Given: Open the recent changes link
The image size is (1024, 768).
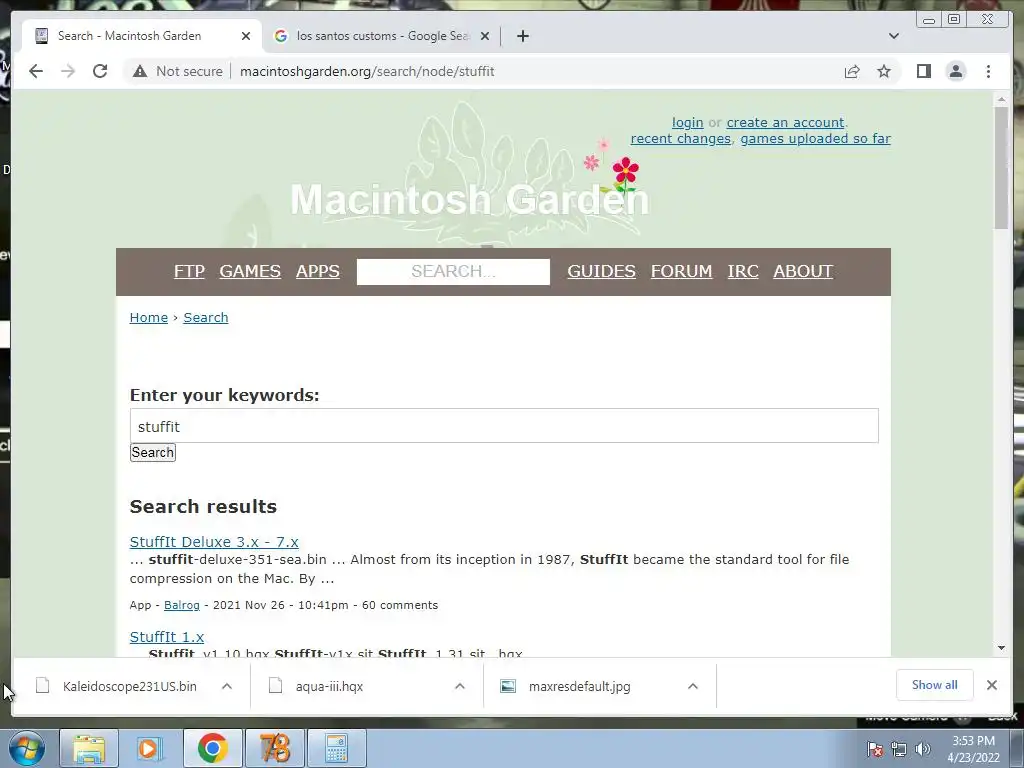Looking at the screenshot, I should tap(680, 138).
